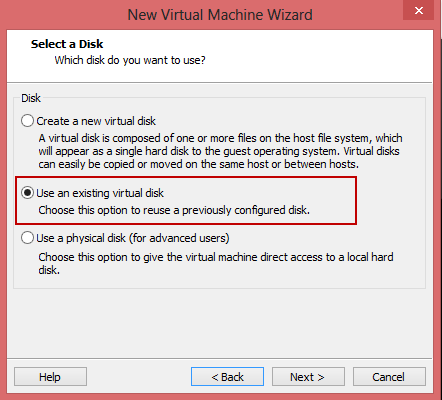The width and height of the screenshot is (442, 400).
Task: Click the Next > button
Action: [x=308, y=377]
